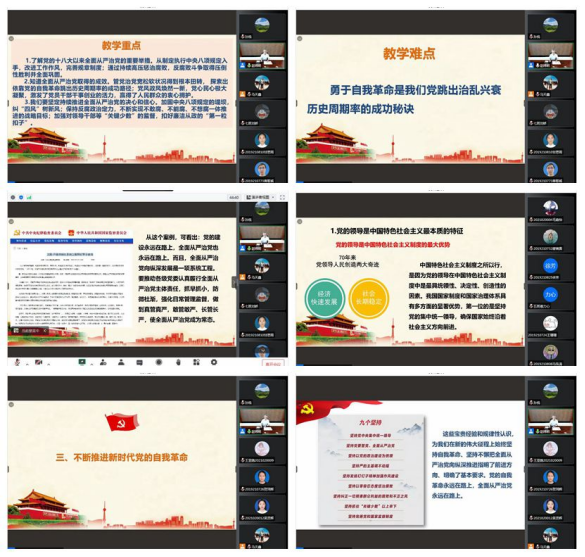Click the raise hand reaction icon
585x557 pixels.
pyautogui.click(x=178, y=362)
